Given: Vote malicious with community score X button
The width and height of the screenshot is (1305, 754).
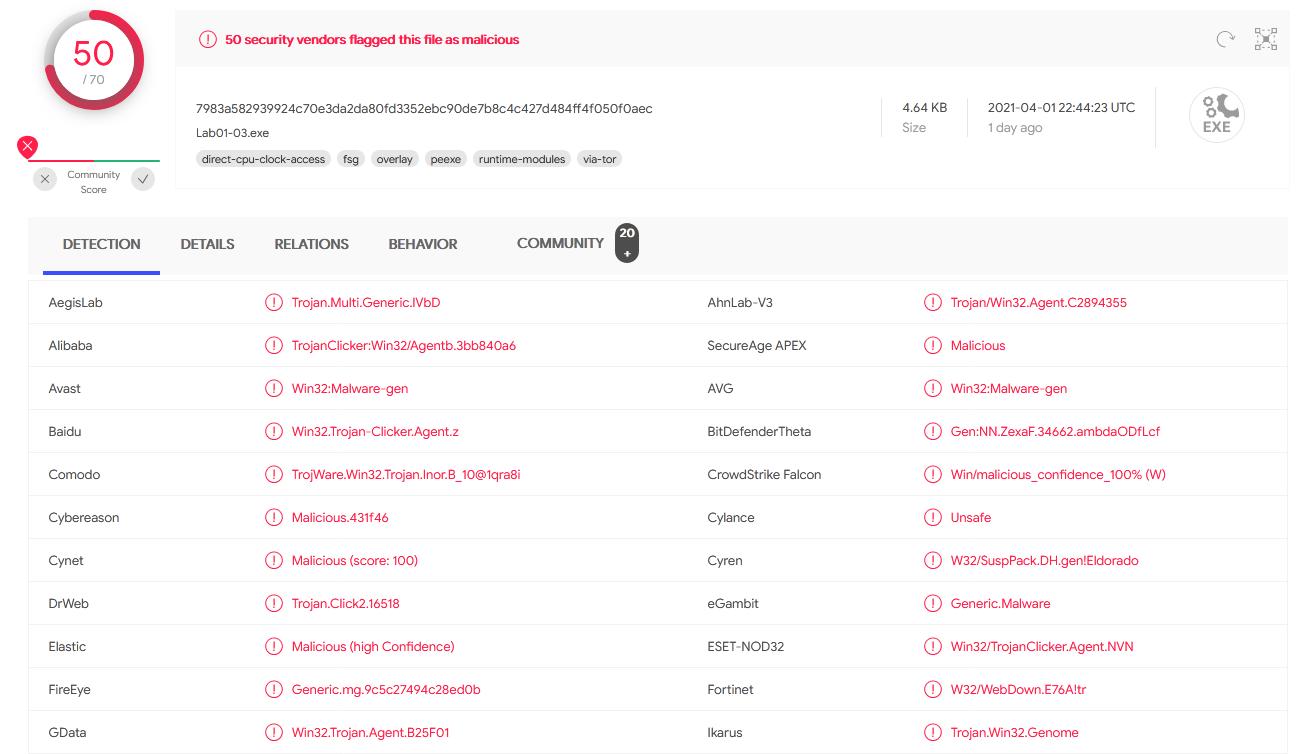Looking at the screenshot, I should pos(45,179).
